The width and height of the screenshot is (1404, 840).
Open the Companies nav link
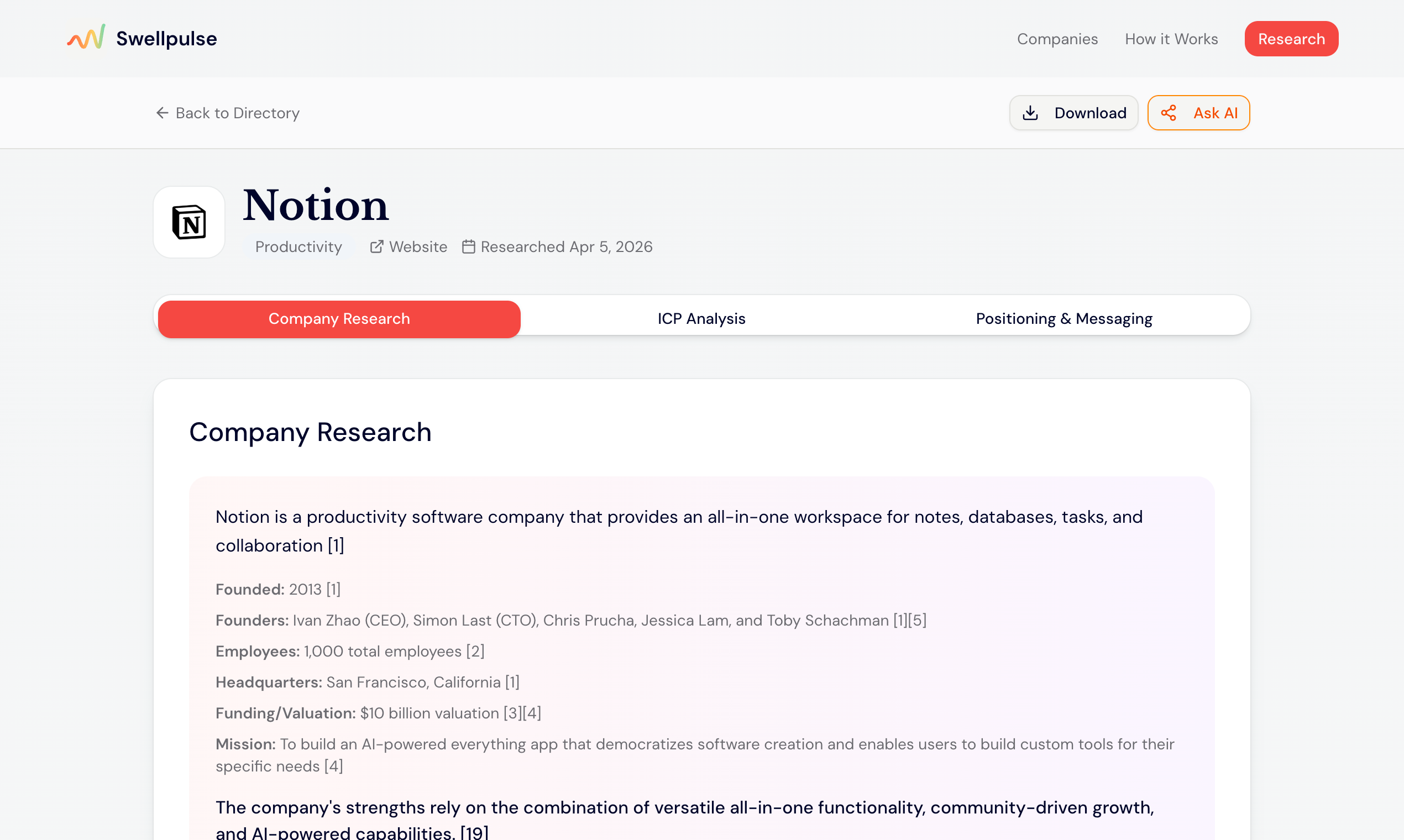1057,39
